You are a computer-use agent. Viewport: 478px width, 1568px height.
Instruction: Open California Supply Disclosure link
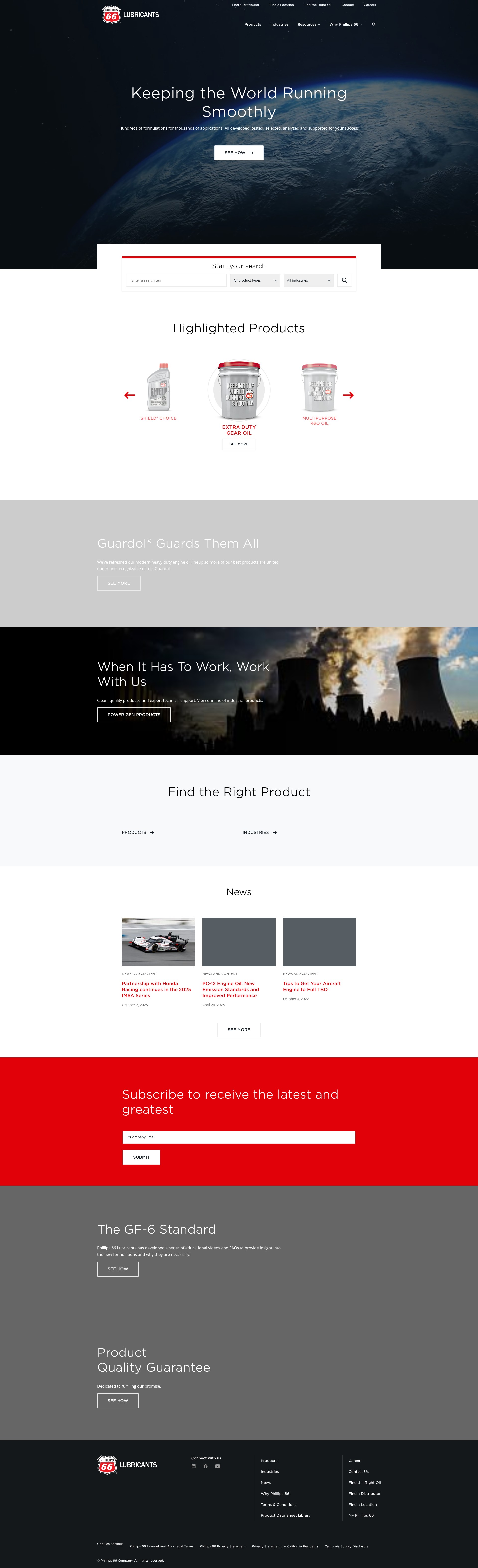(x=347, y=1546)
